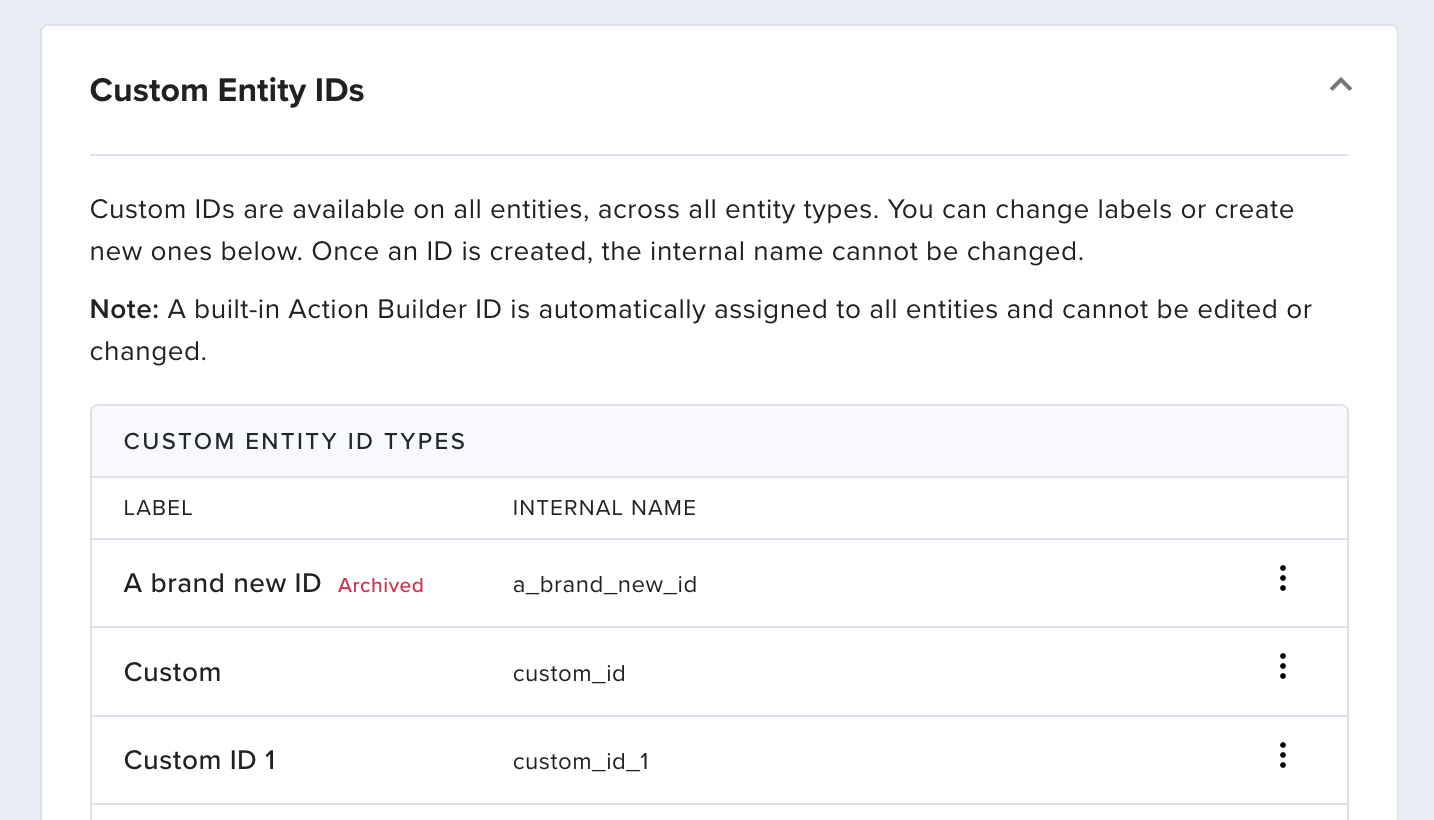Open options menu for A brand new ID
This screenshot has height=820, width=1434.
(x=1282, y=579)
